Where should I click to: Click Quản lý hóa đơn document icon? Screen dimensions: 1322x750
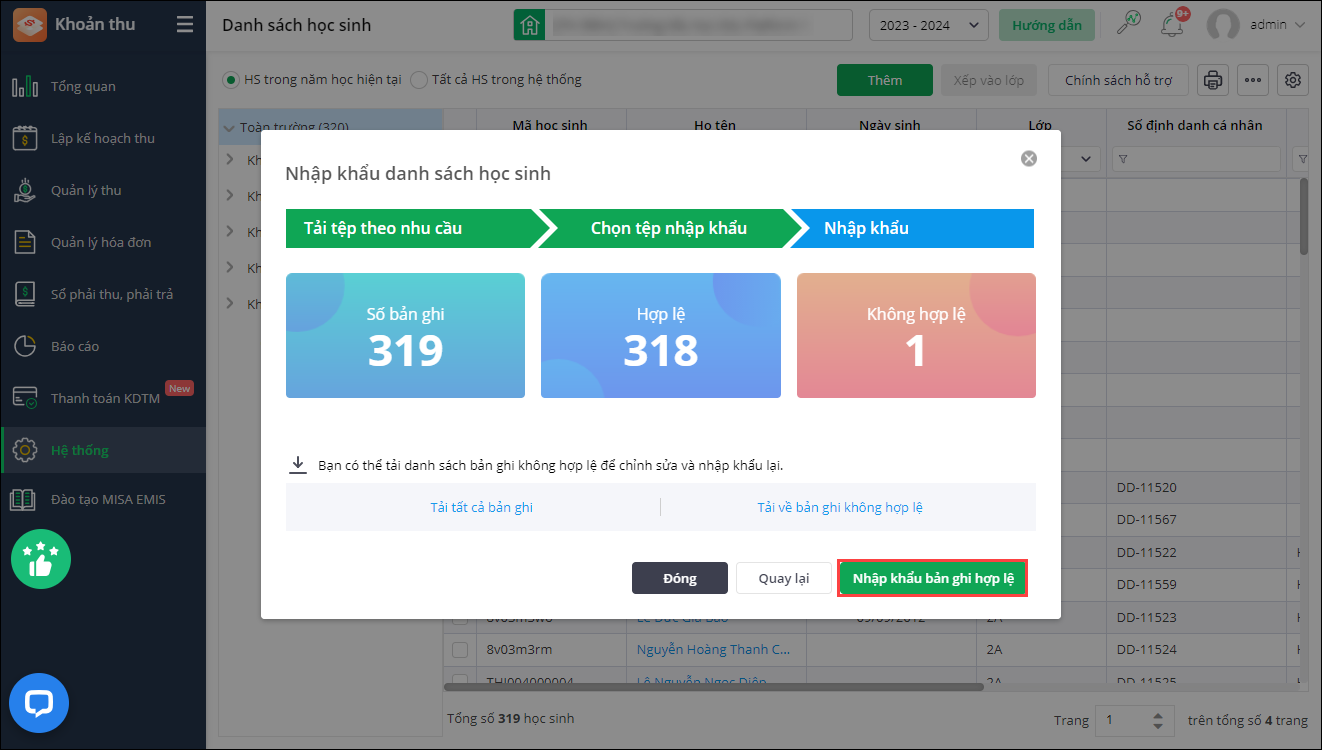25,242
